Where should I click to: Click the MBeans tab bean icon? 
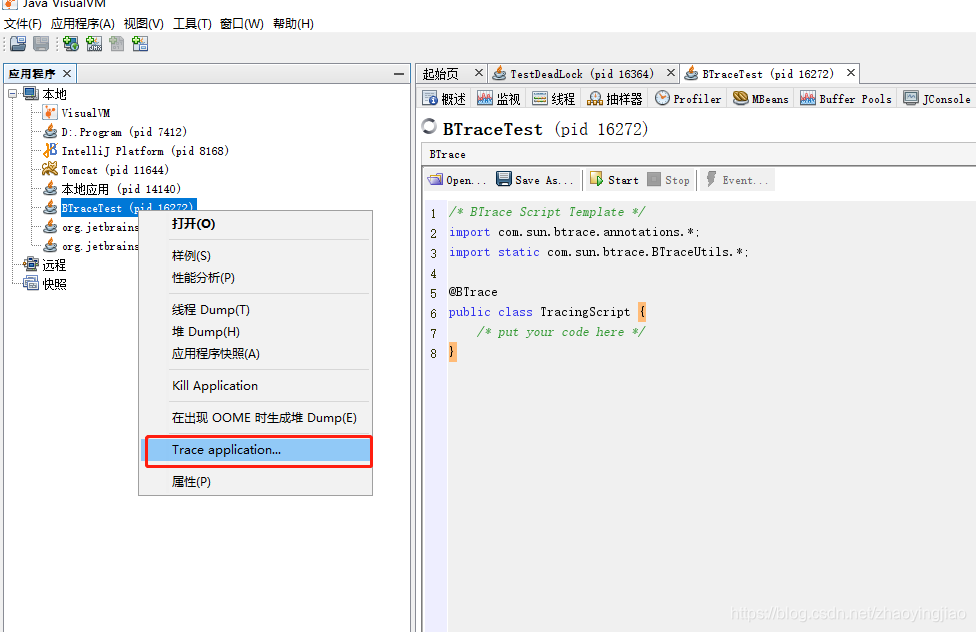coord(740,98)
